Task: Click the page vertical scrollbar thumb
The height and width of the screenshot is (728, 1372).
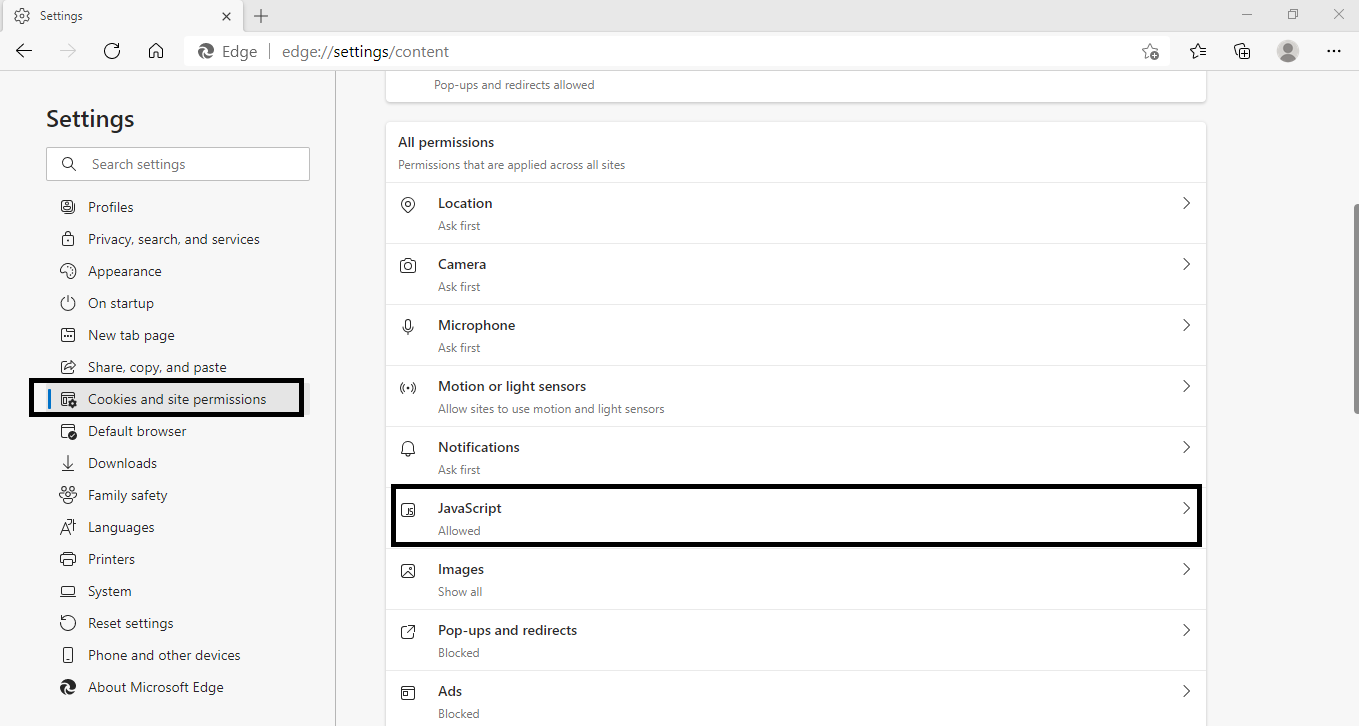Action: [x=1355, y=308]
